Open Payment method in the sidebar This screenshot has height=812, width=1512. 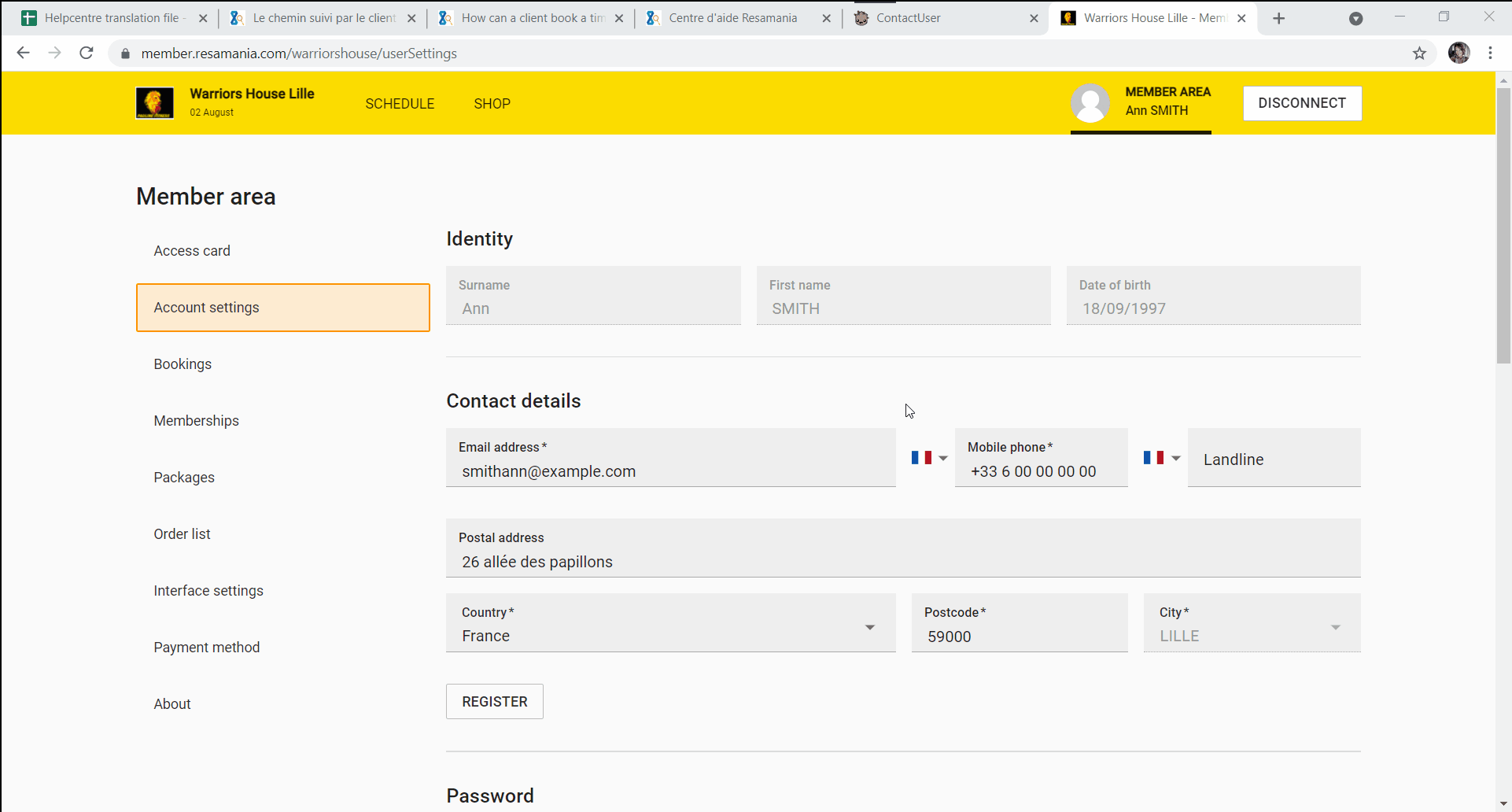tap(283, 648)
